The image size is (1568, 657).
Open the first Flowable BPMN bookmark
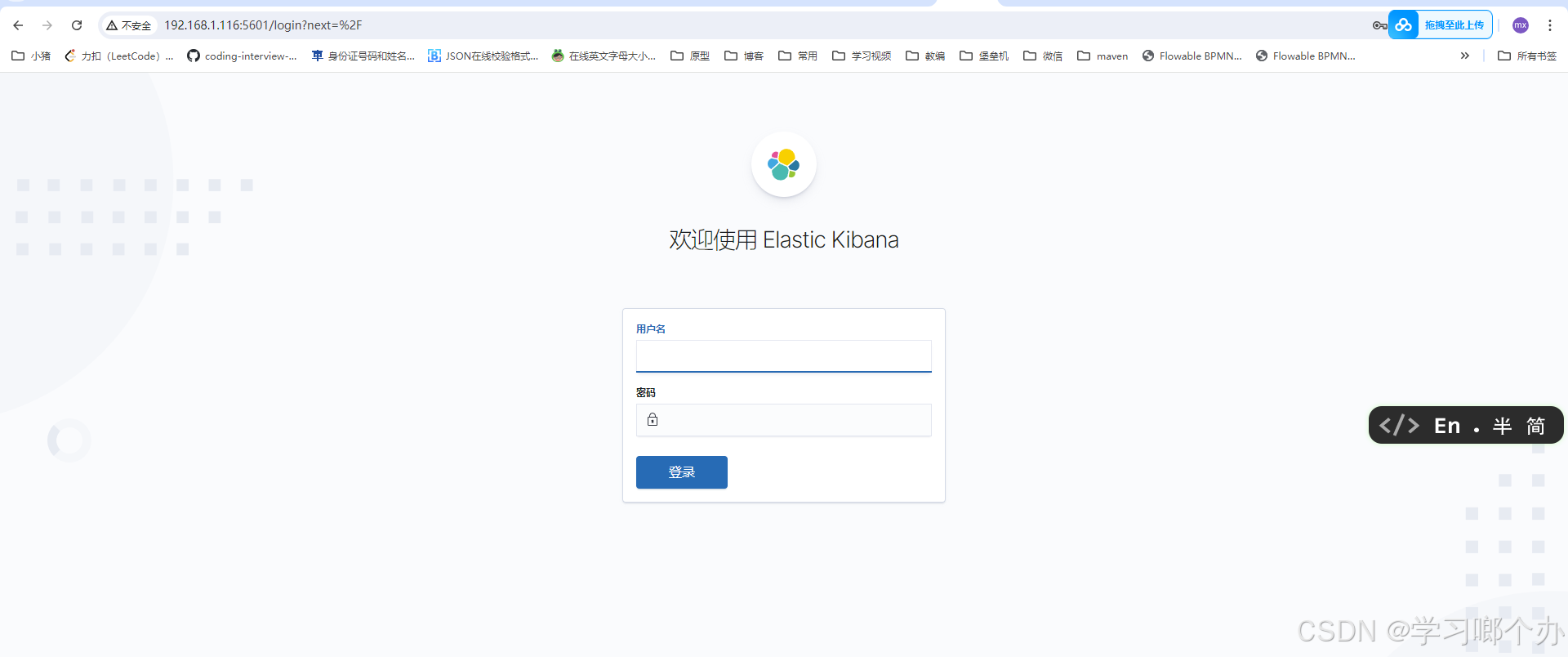[1192, 56]
